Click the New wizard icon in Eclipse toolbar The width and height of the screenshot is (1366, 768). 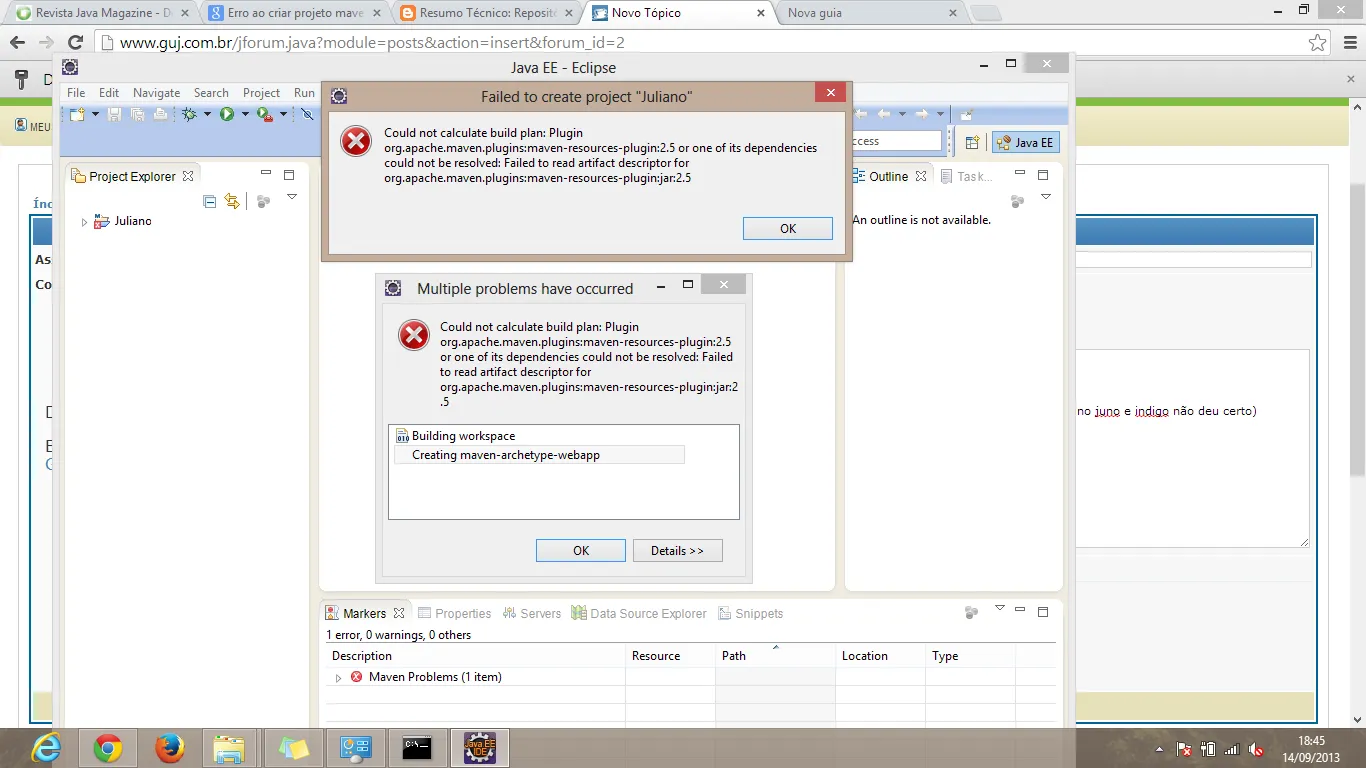[77, 115]
